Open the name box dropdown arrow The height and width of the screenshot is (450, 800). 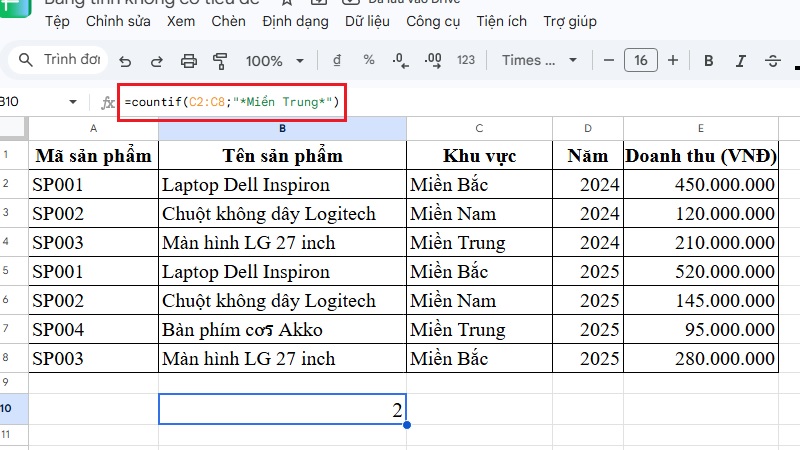pyautogui.click(x=73, y=102)
